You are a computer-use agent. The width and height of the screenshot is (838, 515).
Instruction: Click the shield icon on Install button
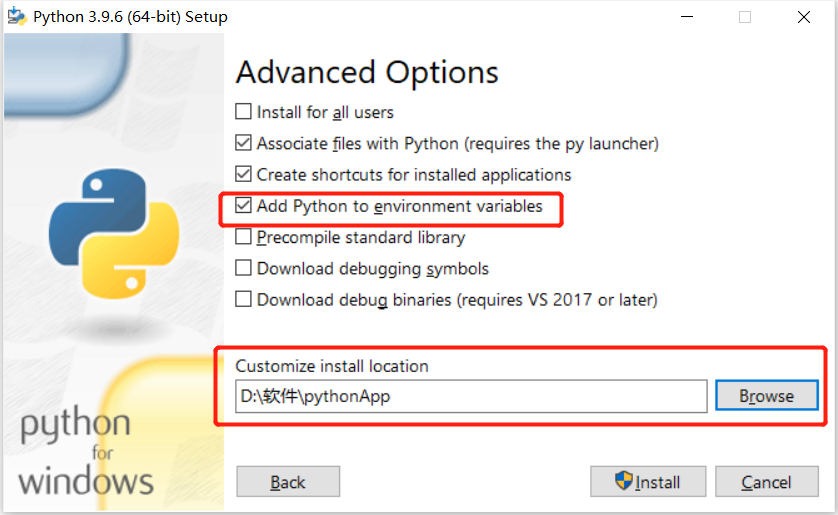click(625, 481)
